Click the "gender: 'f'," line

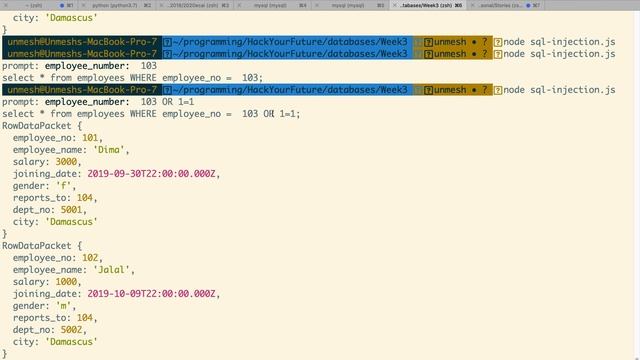coord(44,186)
